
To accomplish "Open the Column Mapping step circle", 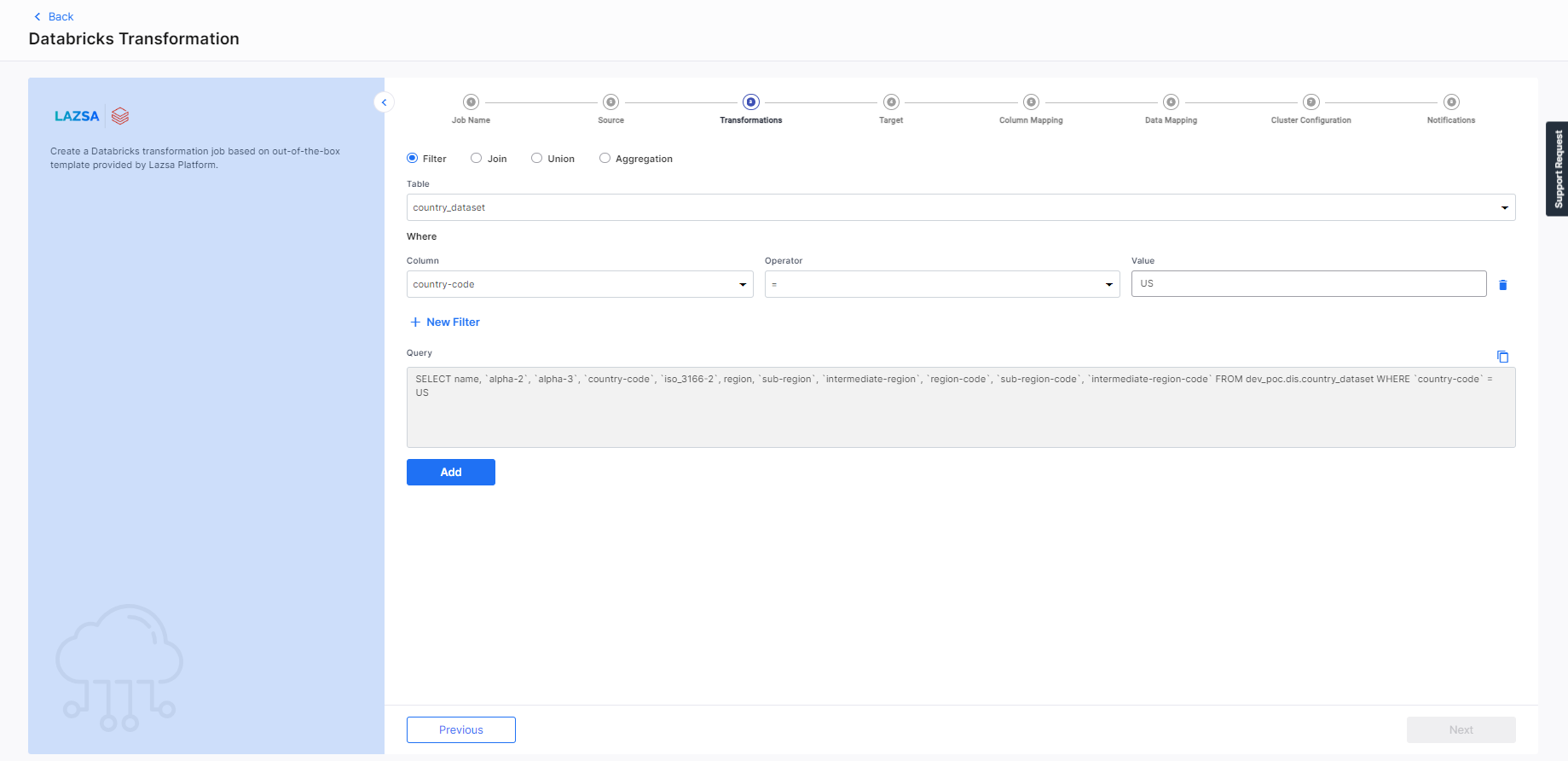I will [x=1031, y=102].
